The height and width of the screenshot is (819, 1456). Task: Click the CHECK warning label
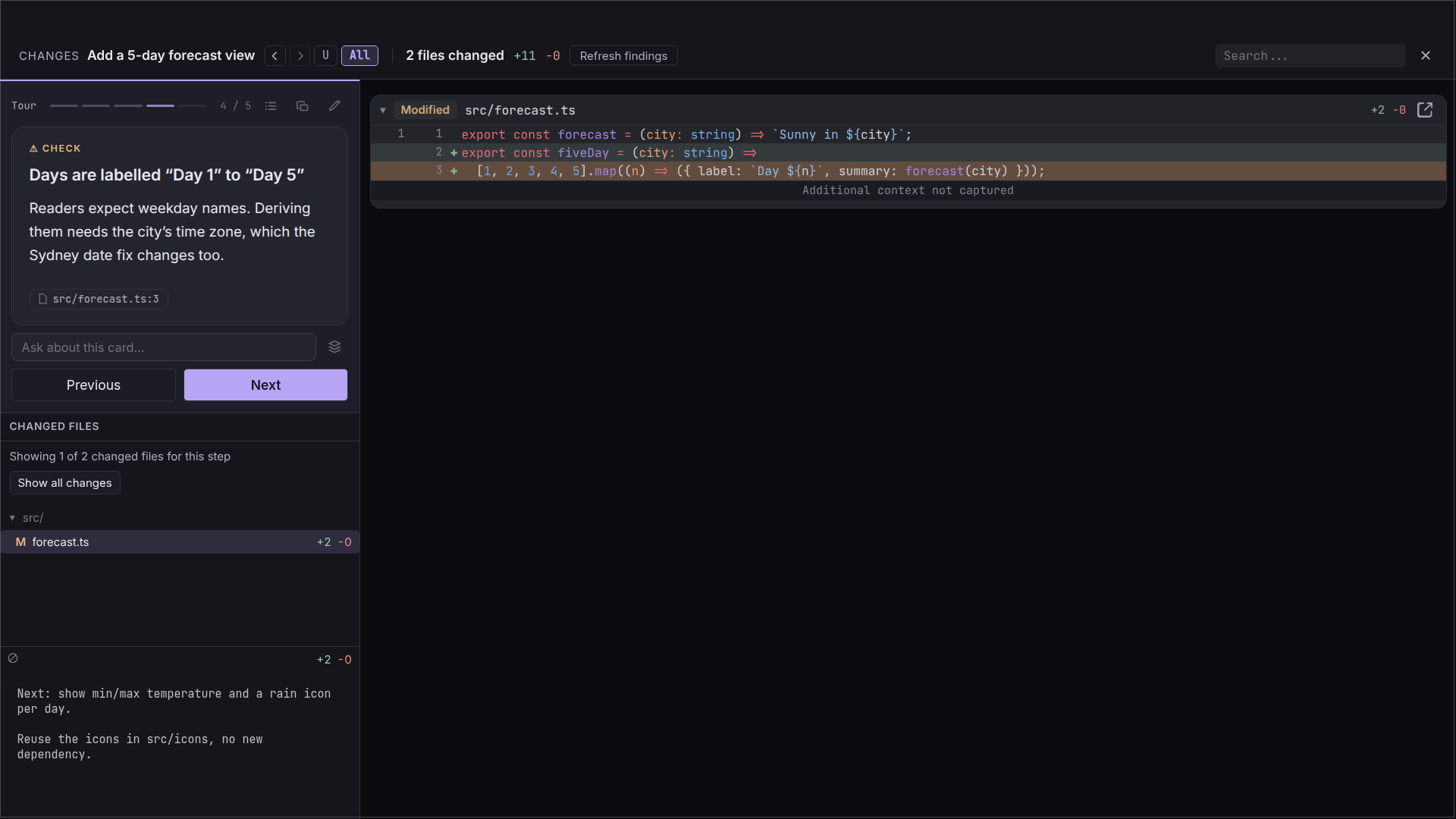point(55,149)
